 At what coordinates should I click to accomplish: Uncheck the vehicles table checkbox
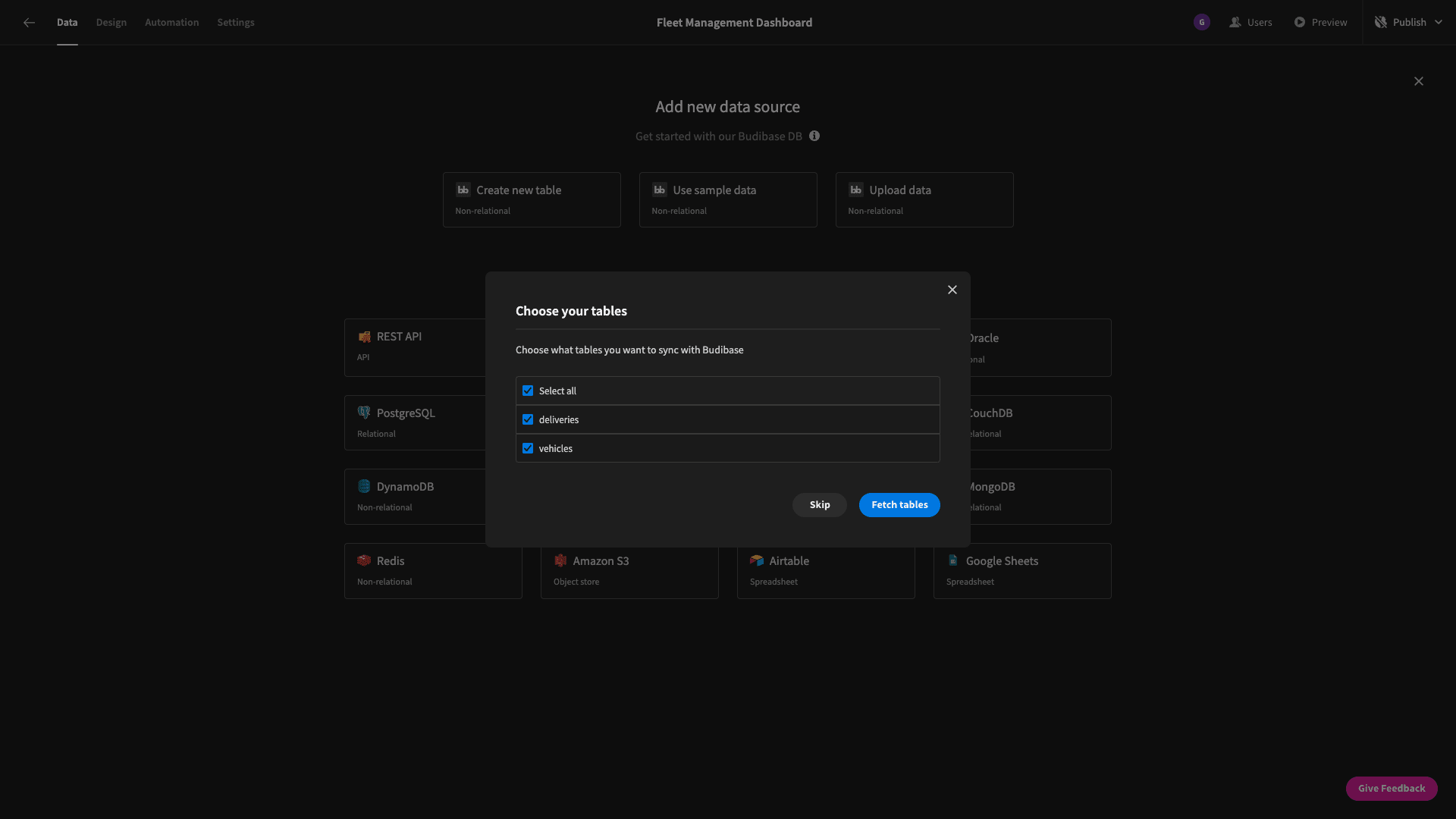point(528,449)
